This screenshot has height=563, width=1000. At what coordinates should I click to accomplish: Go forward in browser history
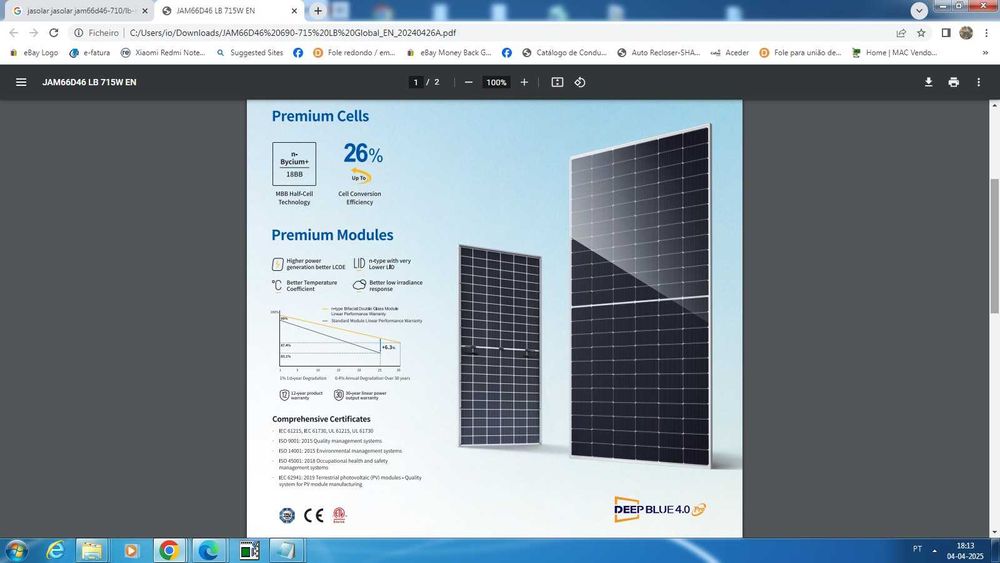click(34, 33)
